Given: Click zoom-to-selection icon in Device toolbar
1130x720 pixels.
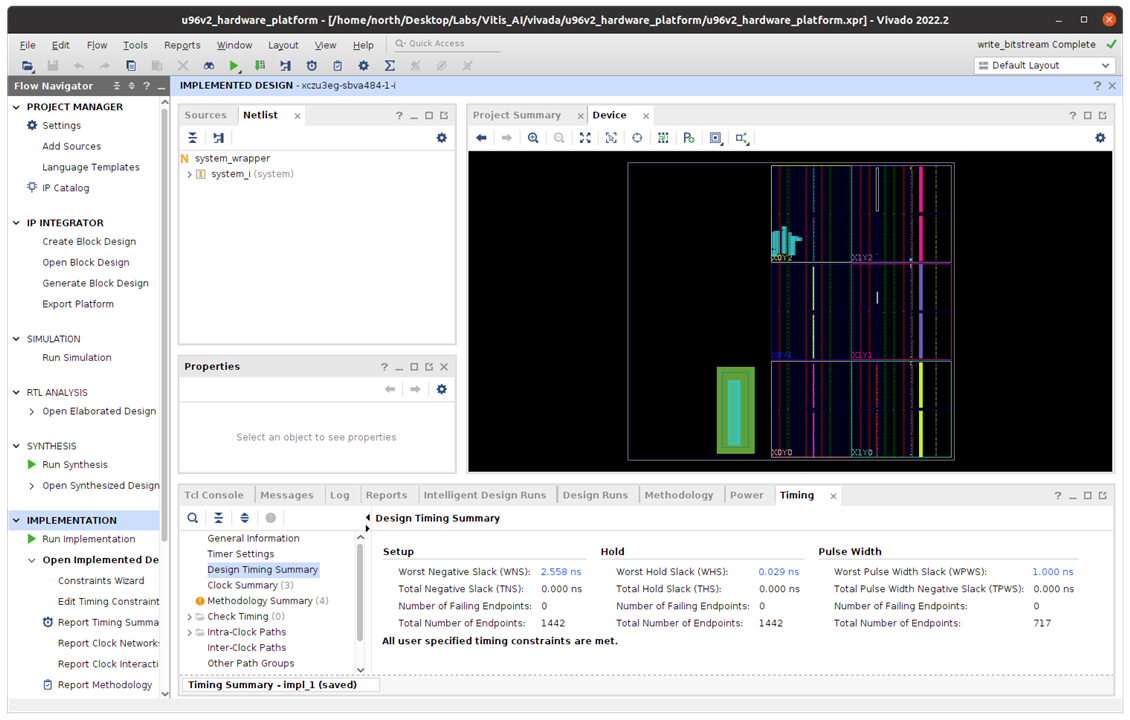Looking at the screenshot, I should (611, 138).
